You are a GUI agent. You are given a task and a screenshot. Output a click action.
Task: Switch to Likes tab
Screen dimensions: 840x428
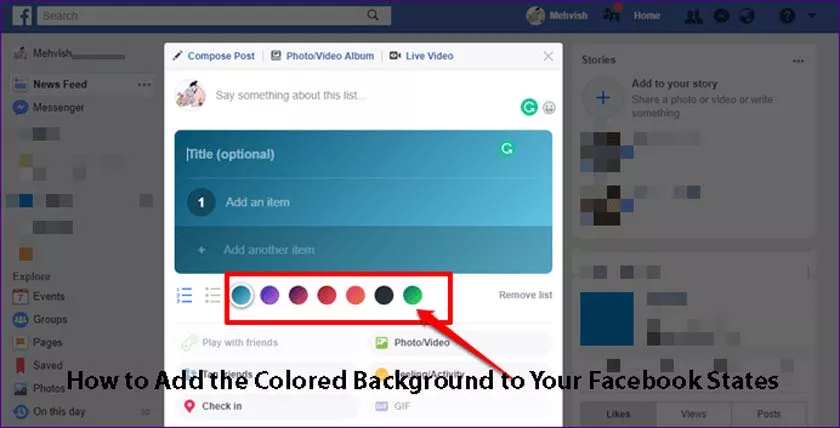point(618,414)
